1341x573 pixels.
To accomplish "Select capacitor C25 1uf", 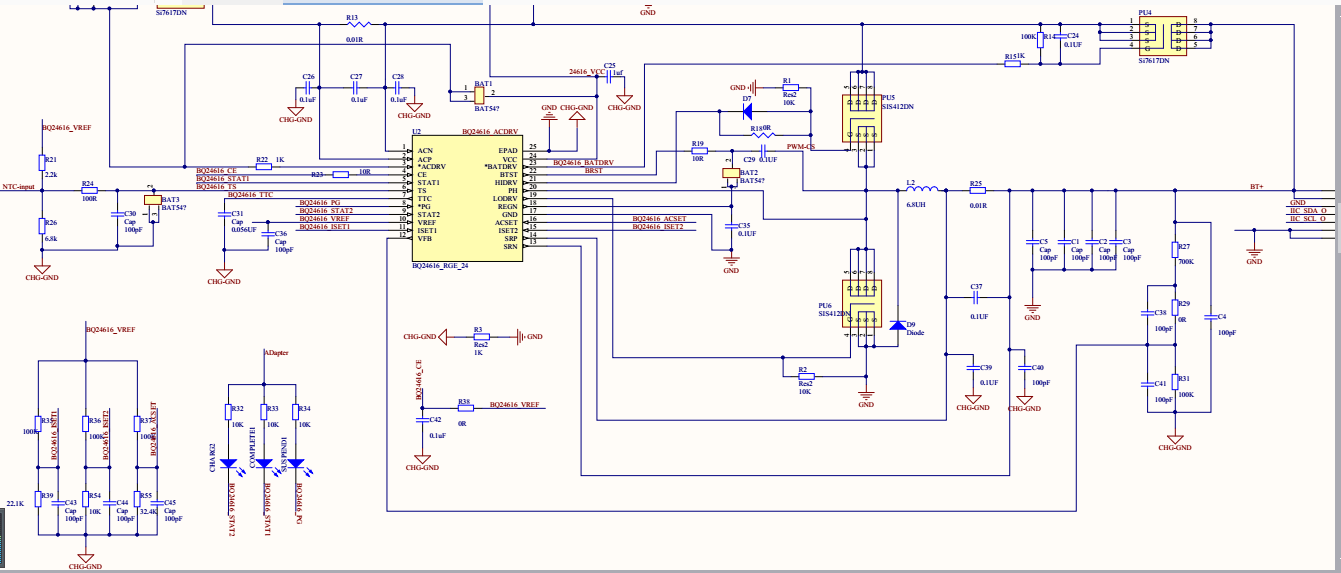I will (x=609, y=78).
